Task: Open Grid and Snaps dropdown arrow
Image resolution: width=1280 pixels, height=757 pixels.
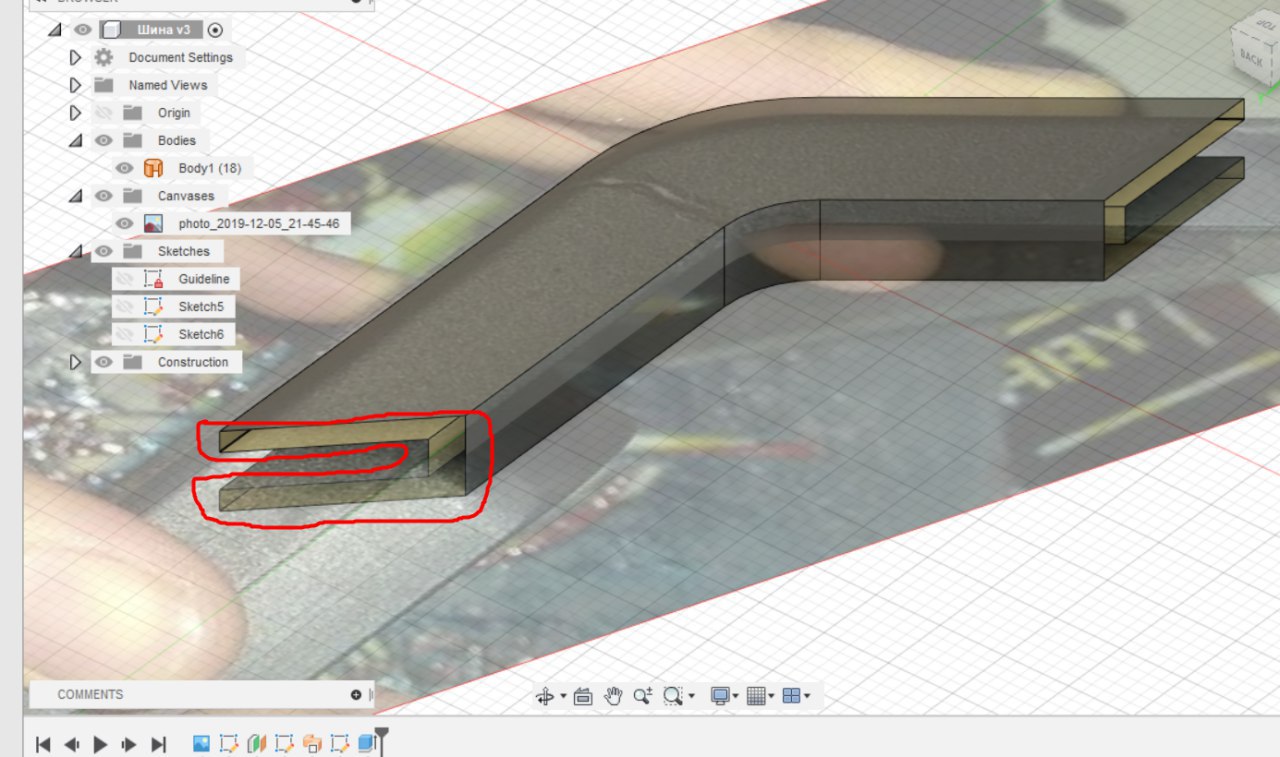Action: [772, 697]
